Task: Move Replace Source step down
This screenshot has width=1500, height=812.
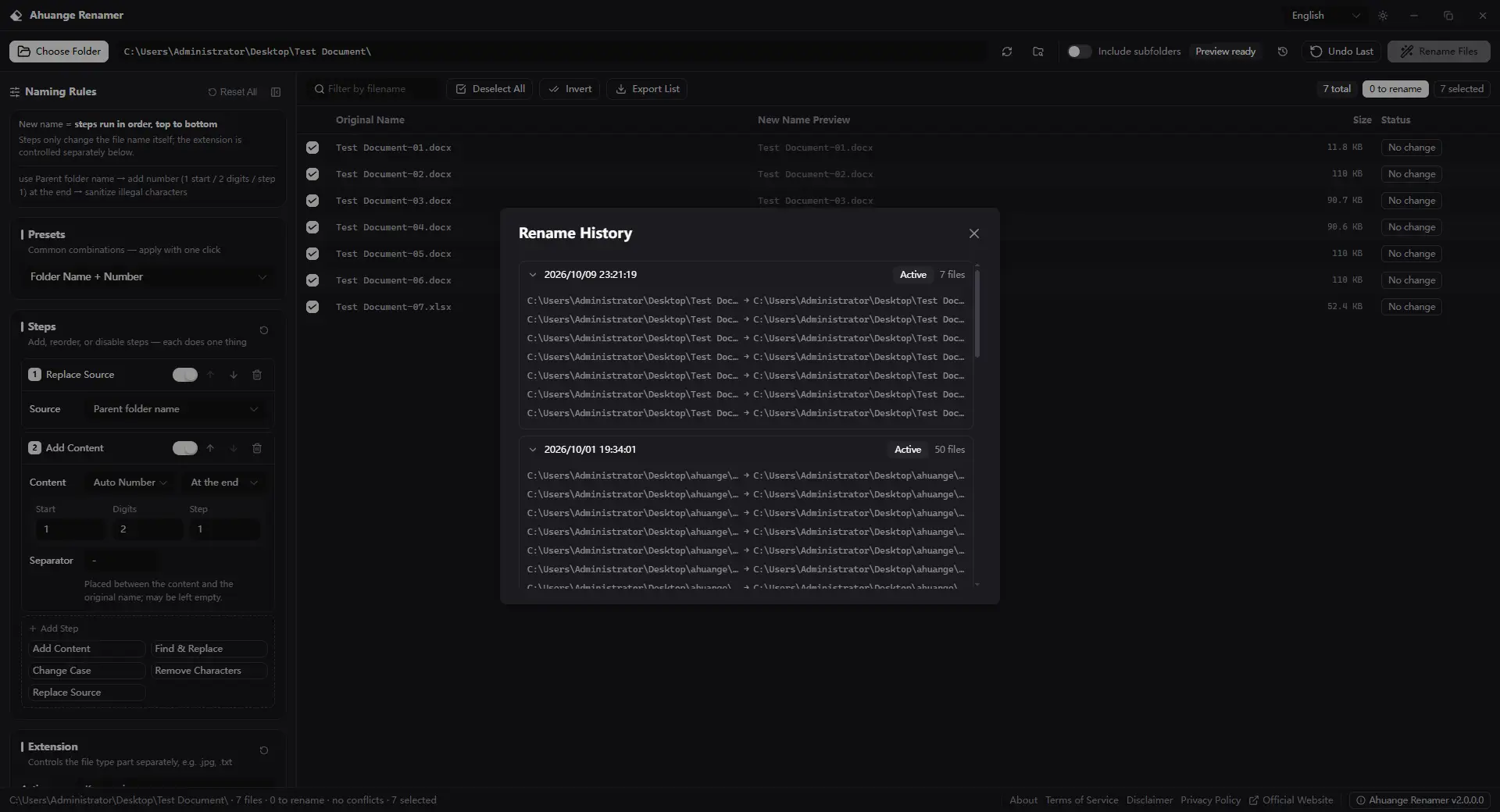Action: [x=234, y=375]
